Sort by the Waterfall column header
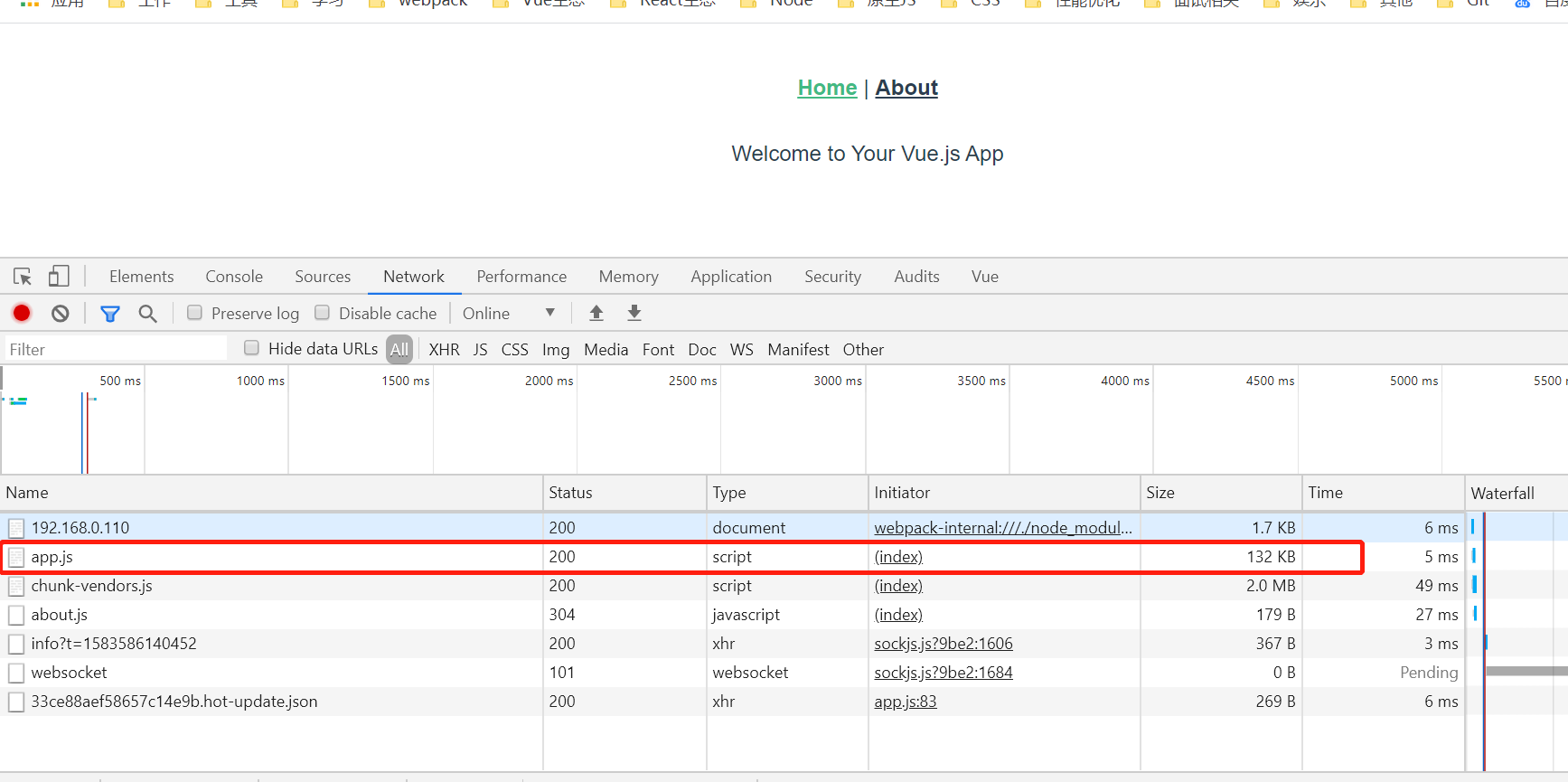 1516,493
